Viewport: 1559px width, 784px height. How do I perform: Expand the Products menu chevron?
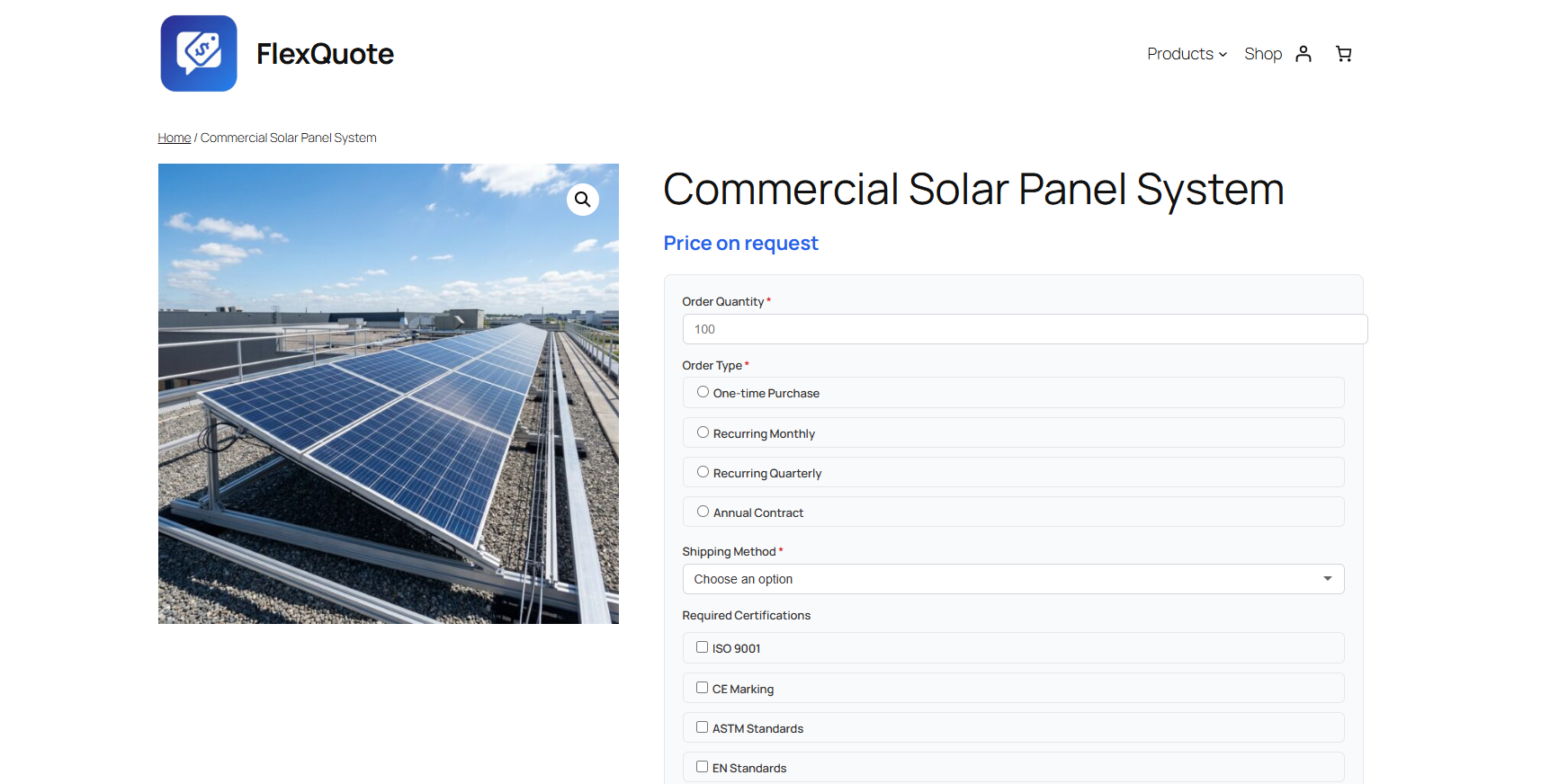pyautogui.click(x=1223, y=55)
